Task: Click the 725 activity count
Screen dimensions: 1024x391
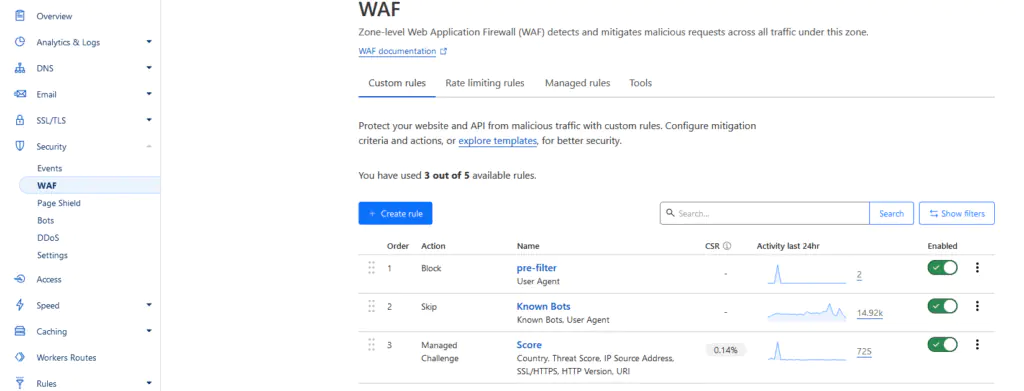Action: tap(864, 351)
